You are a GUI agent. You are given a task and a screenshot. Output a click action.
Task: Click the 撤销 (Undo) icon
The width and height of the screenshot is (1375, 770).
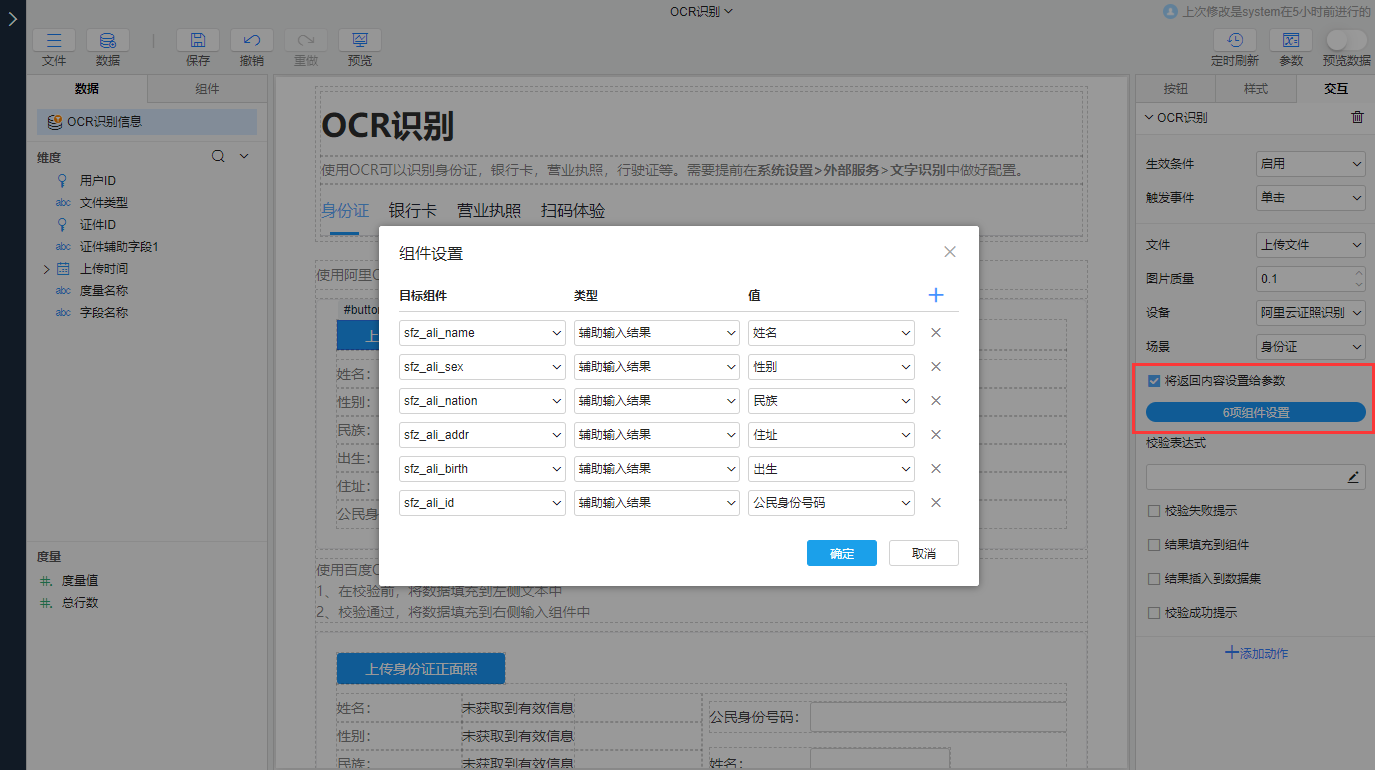(x=251, y=39)
